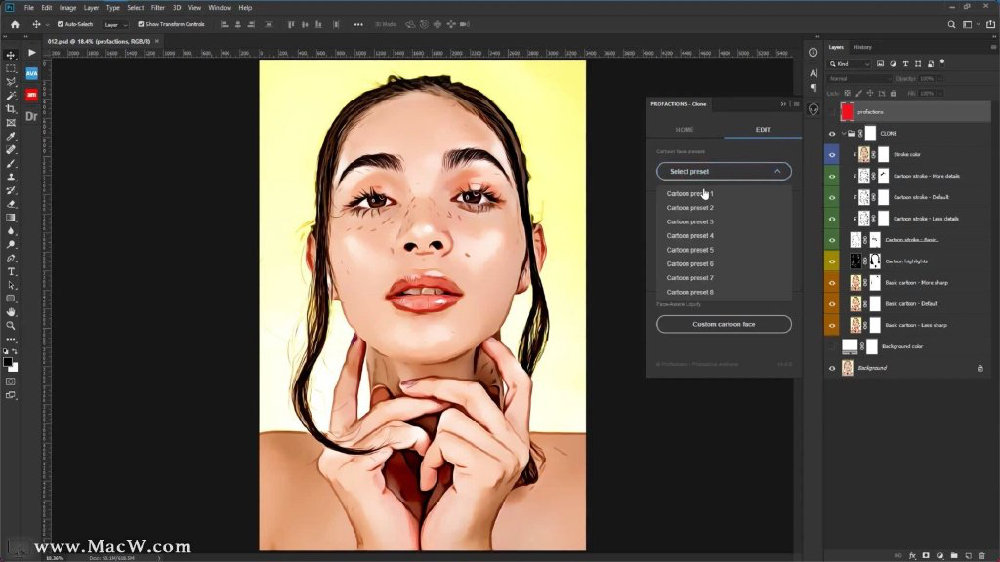Click the three-dots more options in options bar

pos(358,24)
